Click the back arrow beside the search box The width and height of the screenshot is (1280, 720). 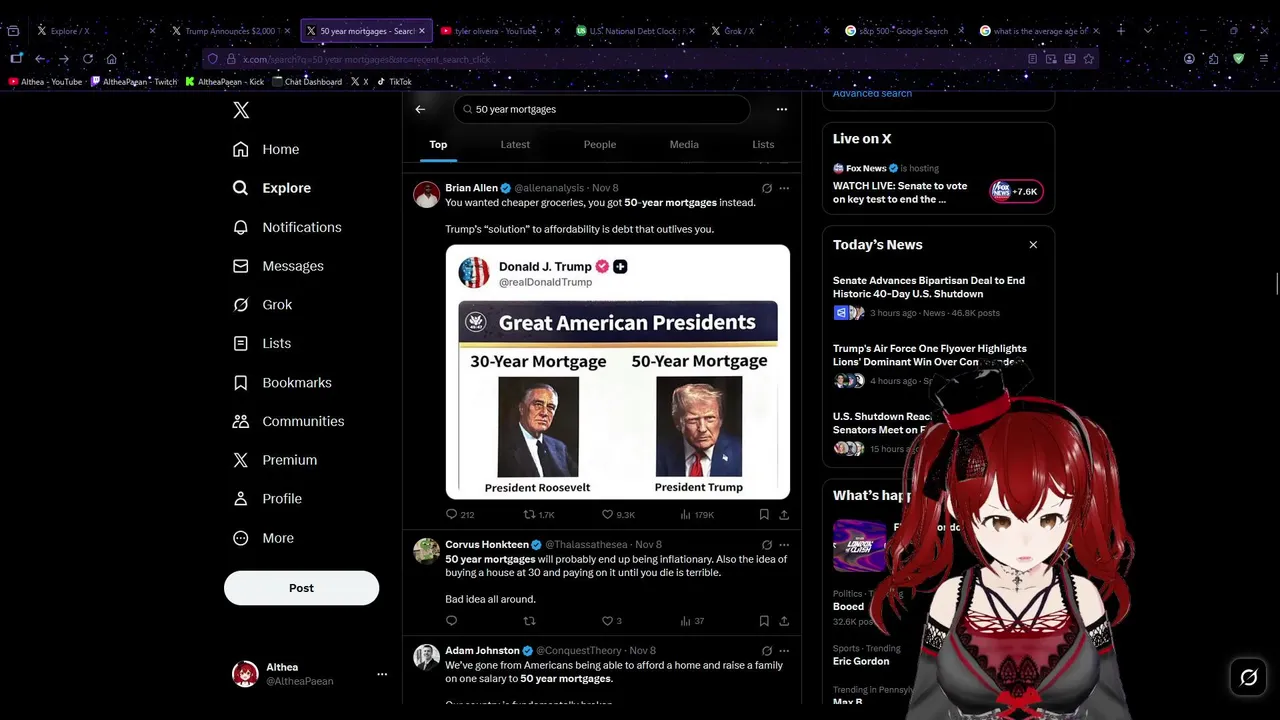click(420, 109)
